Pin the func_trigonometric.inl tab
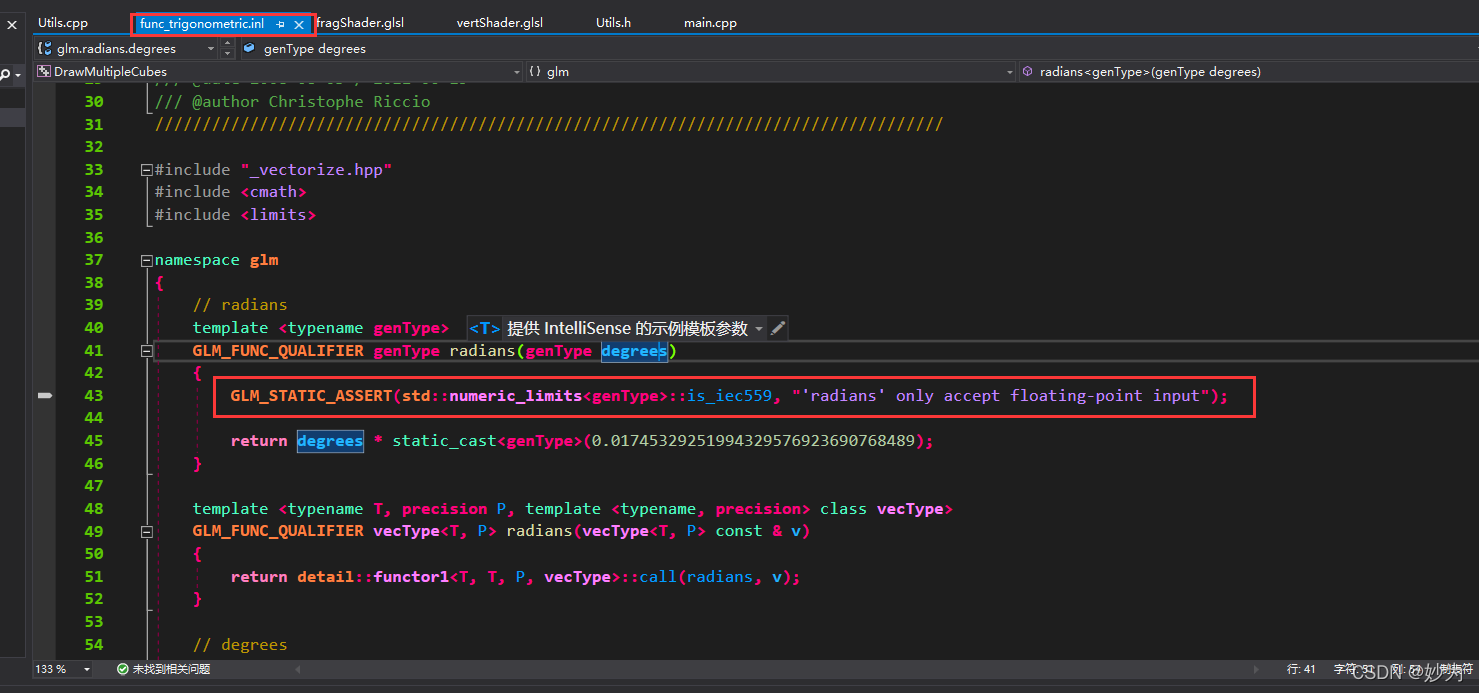 [x=281, y=24]
